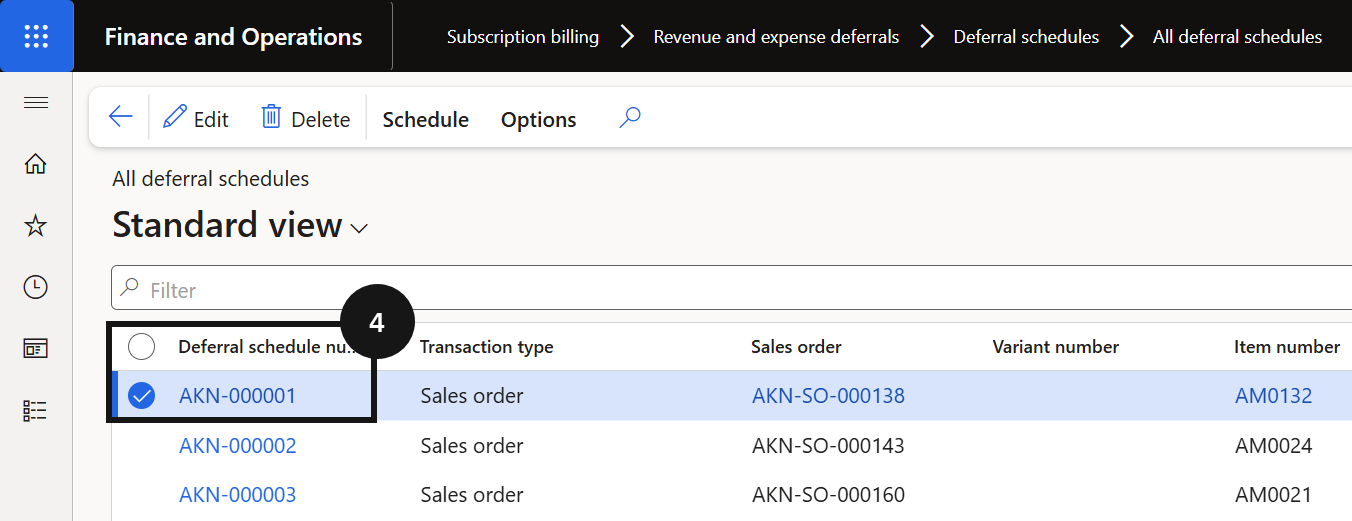Open Favorites star in sidebar
Image resolution: width=1352 pixels, height=521 pixels.
click(x=36, y=226)
